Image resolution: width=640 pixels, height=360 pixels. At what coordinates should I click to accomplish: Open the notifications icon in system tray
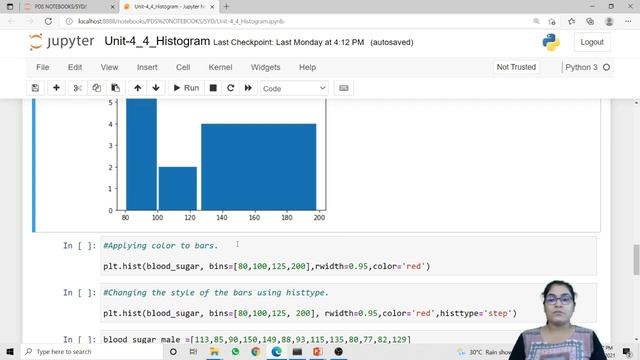click(x=627, y=351)
